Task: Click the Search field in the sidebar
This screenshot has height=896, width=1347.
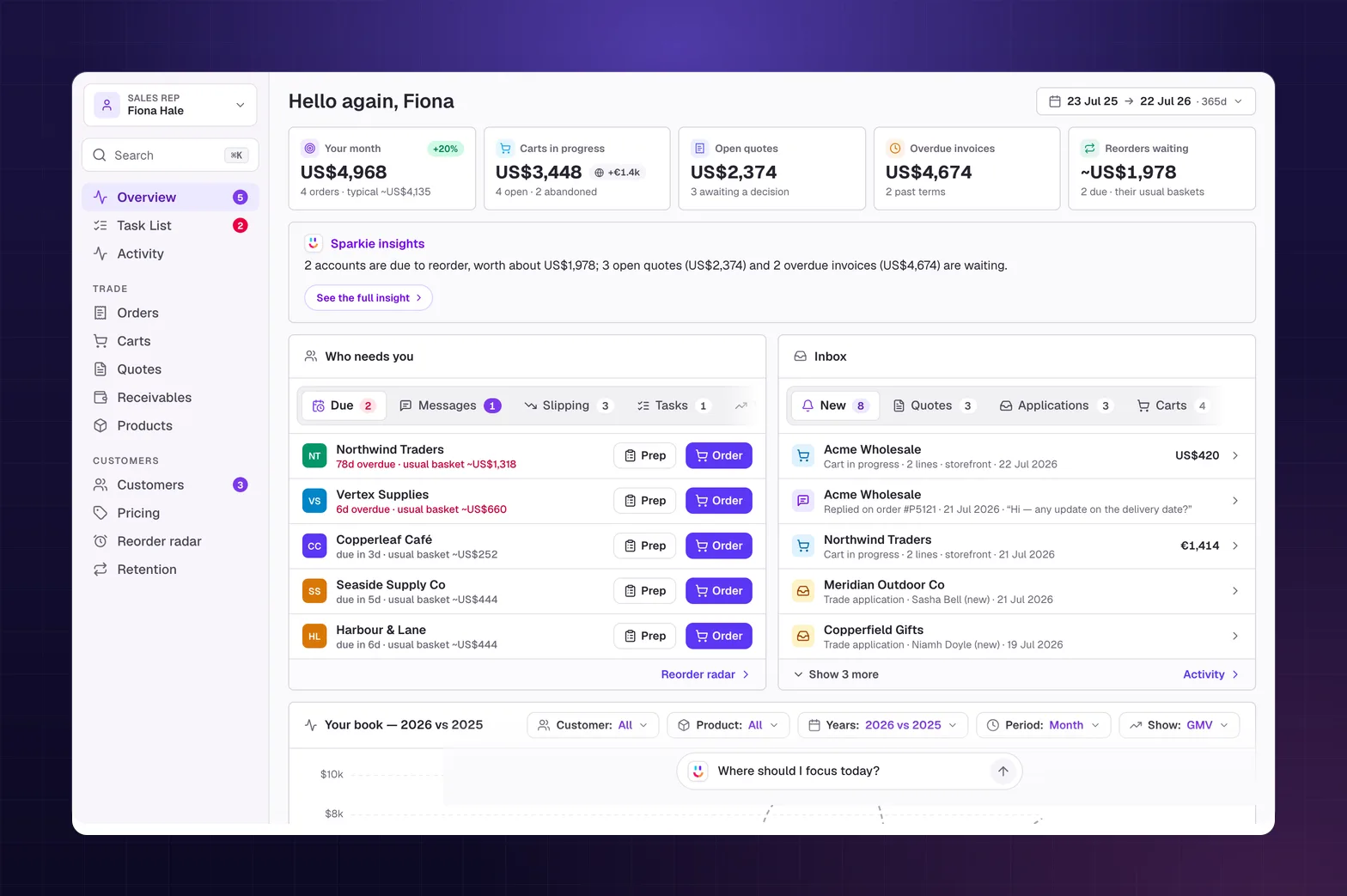Action: pos(170,155)
